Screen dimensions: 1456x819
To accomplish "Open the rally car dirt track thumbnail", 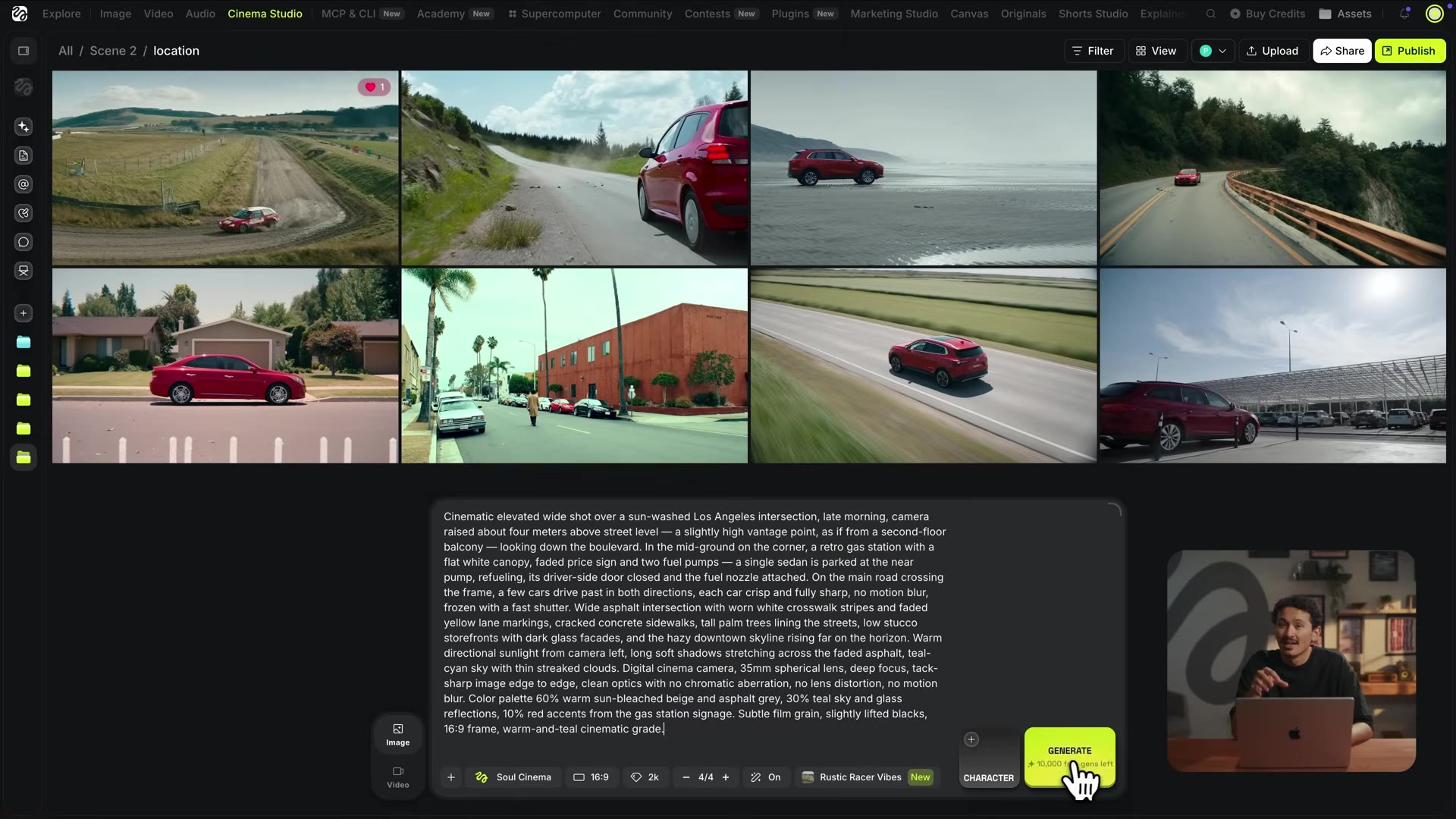I will coord(225,168).
